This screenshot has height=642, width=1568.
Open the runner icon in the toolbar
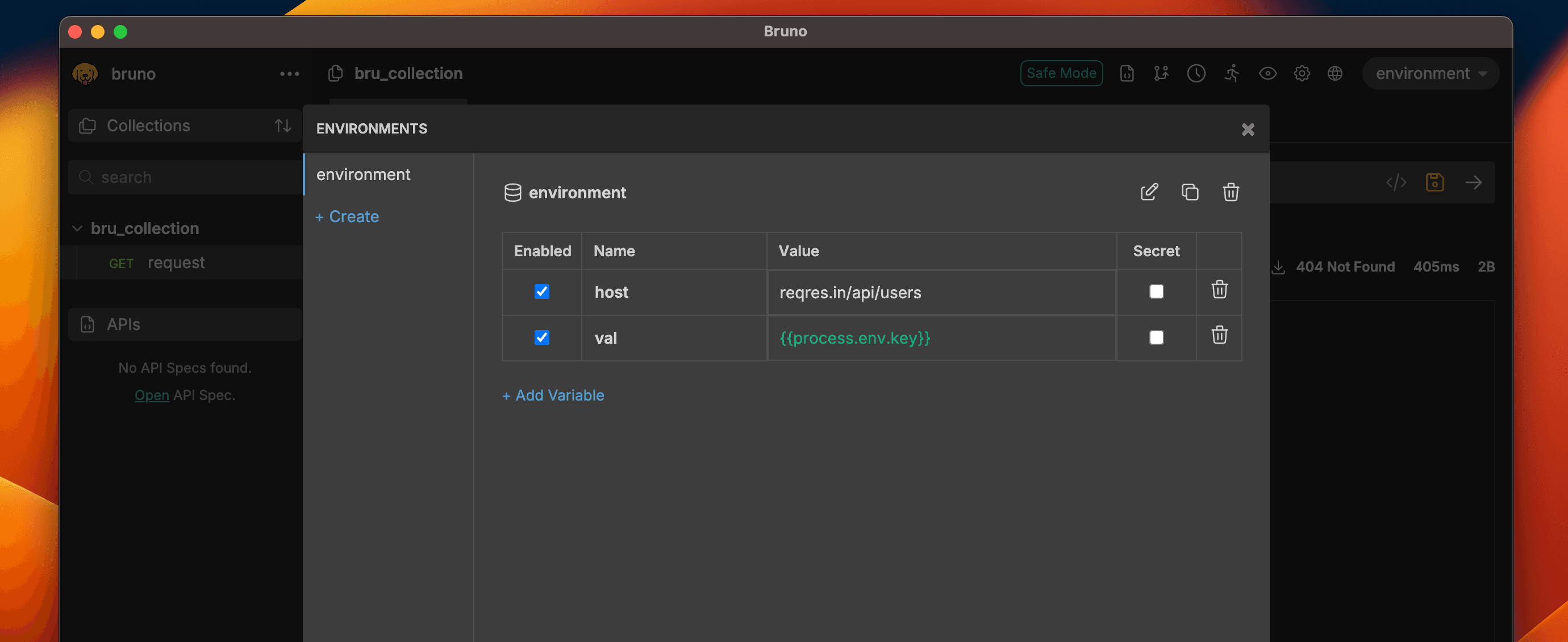pyautogui.click(x=1232, y=74)
